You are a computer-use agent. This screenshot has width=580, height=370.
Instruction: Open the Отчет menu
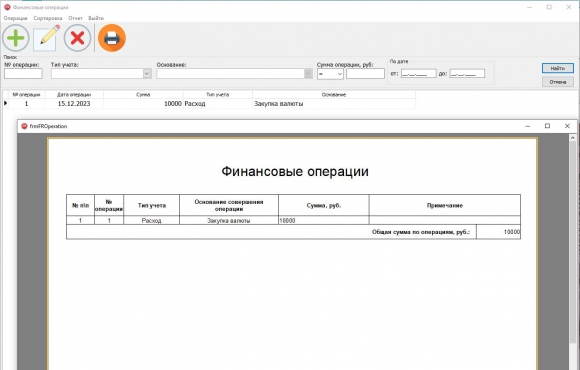click(x=75, y=18)
